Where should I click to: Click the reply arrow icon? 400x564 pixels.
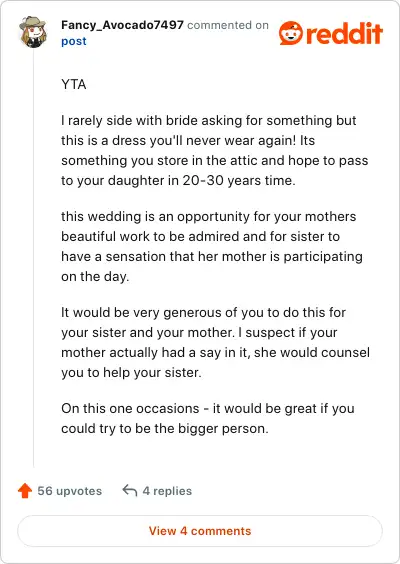129,490
